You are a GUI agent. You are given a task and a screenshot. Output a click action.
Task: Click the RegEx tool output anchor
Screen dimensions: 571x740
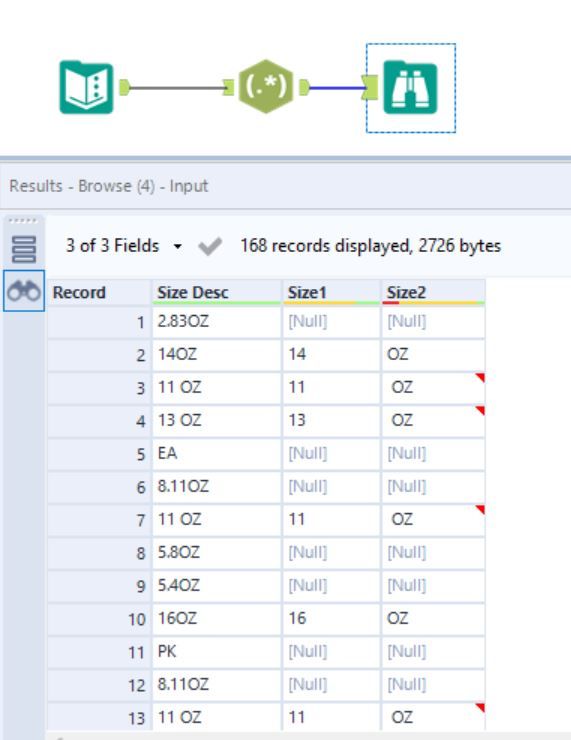(x=304, y=87)
